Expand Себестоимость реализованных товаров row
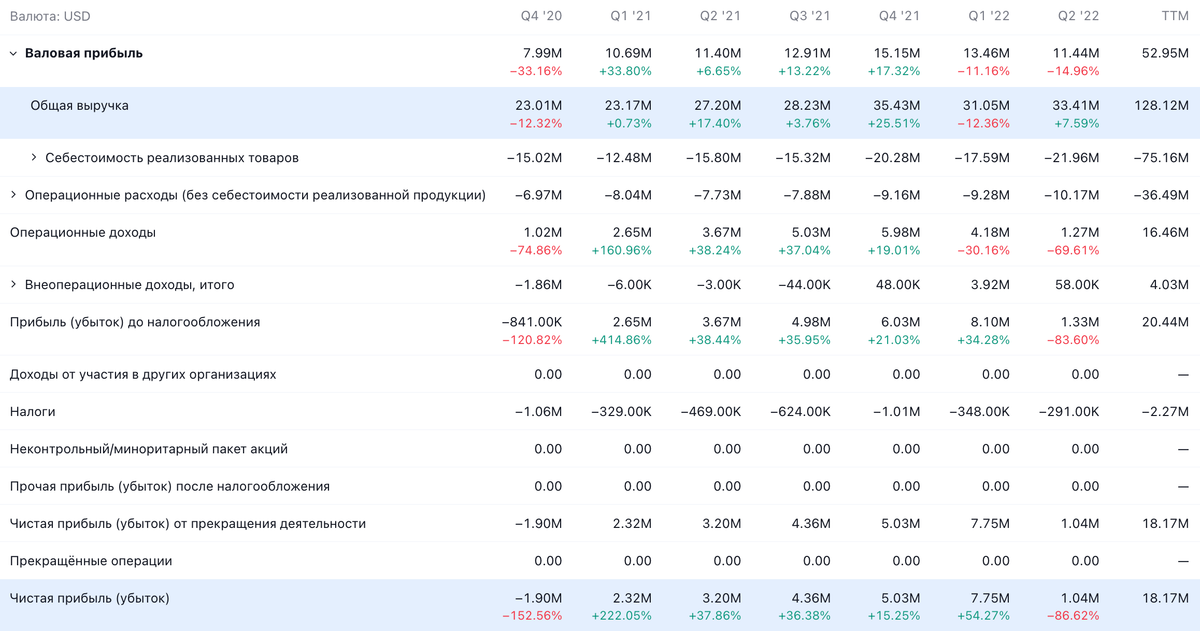Viewport: 1200px width, 631px height. [x=34, y=158]
